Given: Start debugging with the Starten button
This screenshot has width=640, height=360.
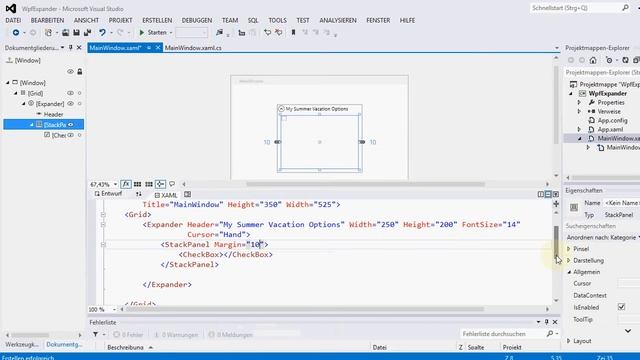Looking at the screenshot, I should point(153,32).
